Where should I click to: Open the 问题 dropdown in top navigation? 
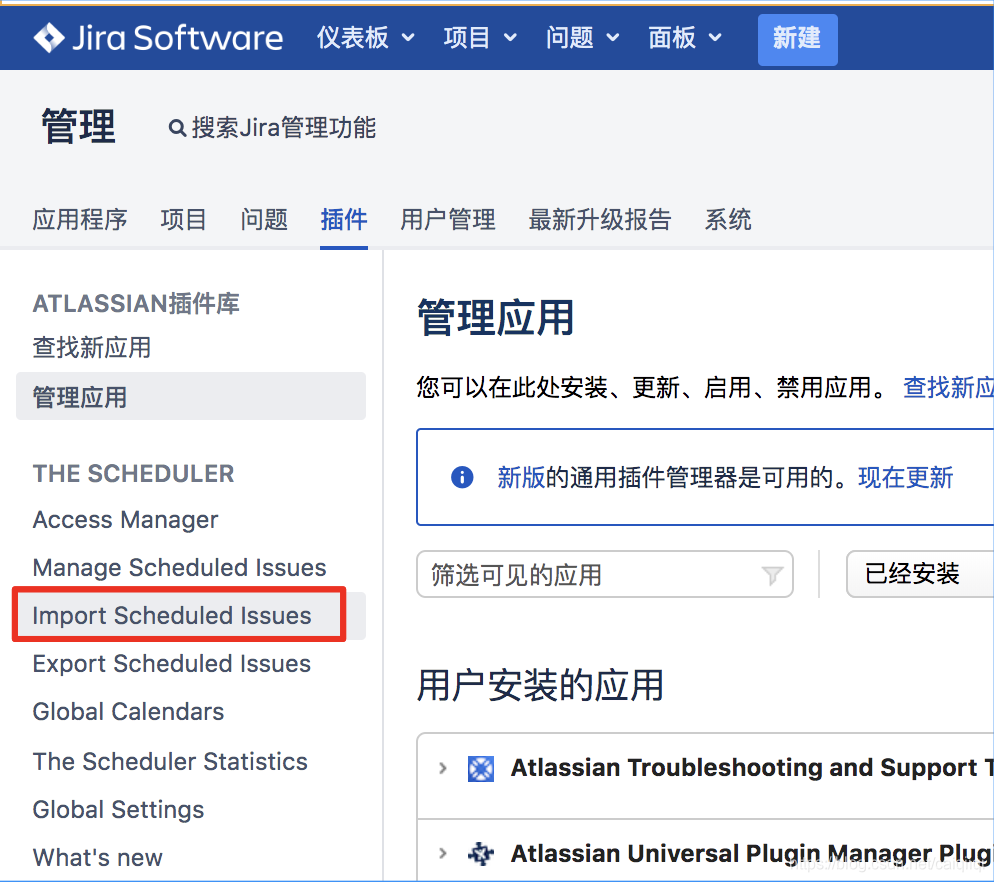pos(583,38)
